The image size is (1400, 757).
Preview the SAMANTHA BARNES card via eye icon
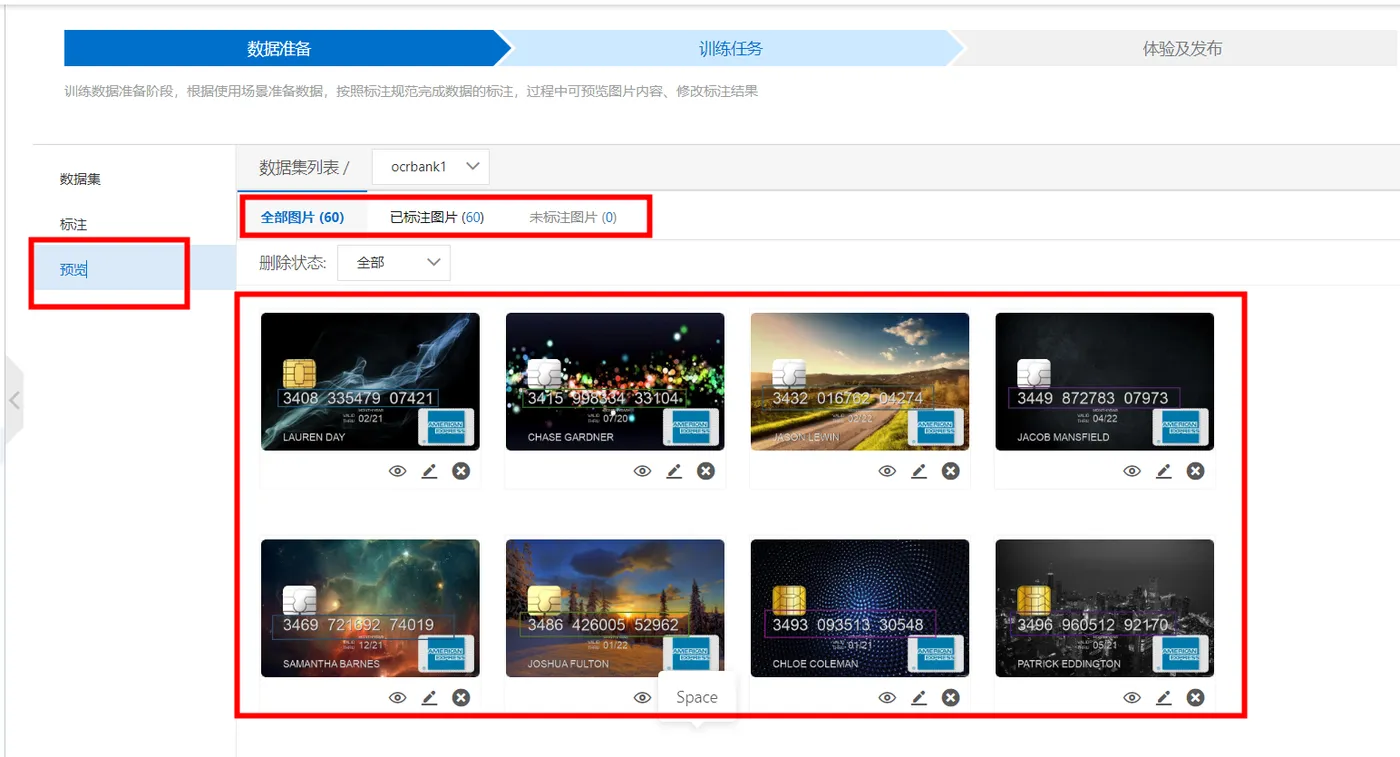[x=398, y=698]
